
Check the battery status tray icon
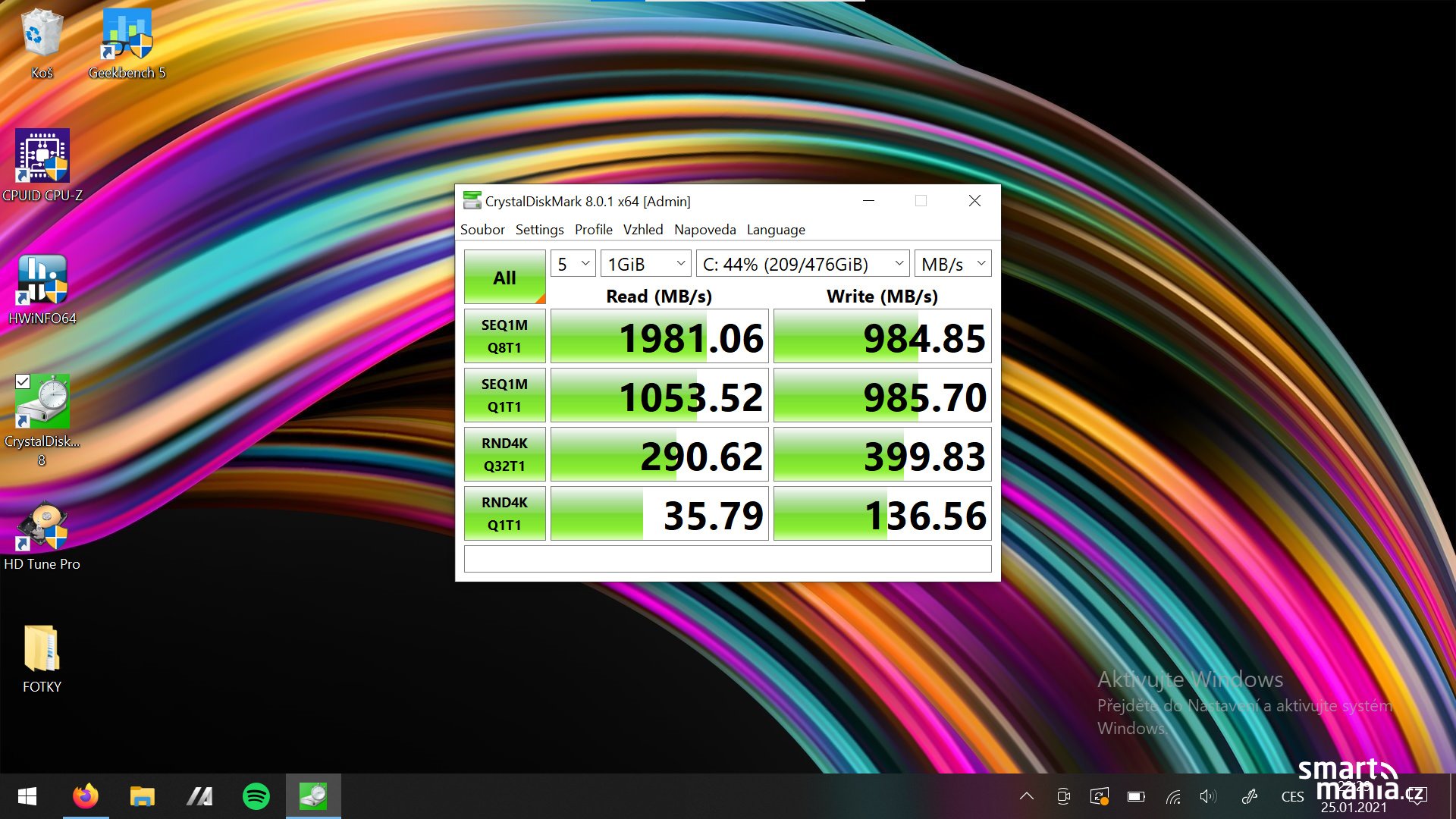pyautogui.click(x=1136, y=796)
